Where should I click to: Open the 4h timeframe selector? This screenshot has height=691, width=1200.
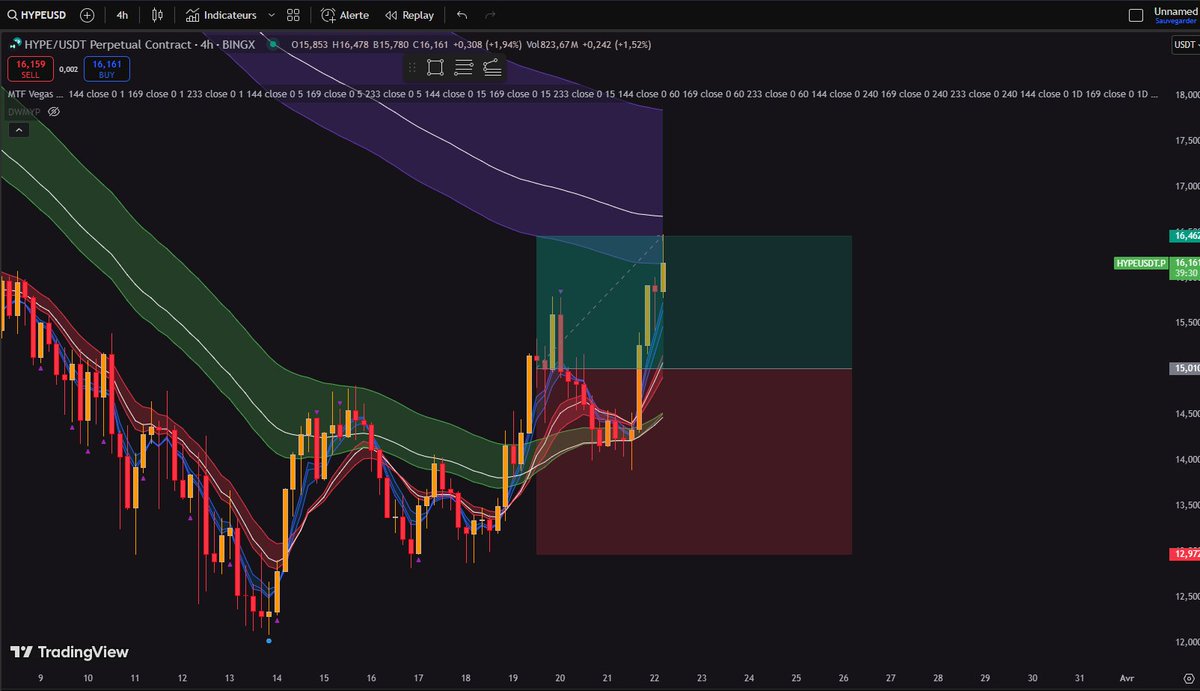[122, 15]
